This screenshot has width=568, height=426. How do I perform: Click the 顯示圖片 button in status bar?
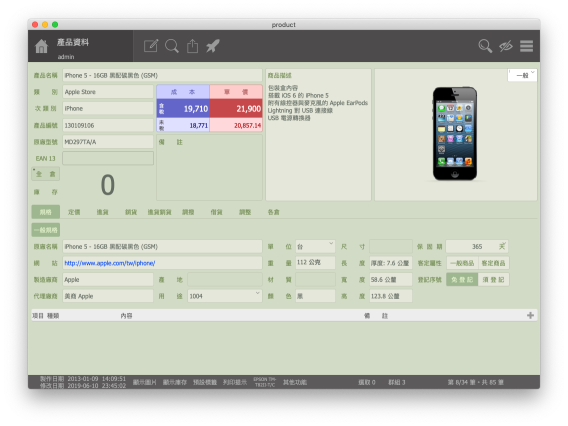[145, 382]
